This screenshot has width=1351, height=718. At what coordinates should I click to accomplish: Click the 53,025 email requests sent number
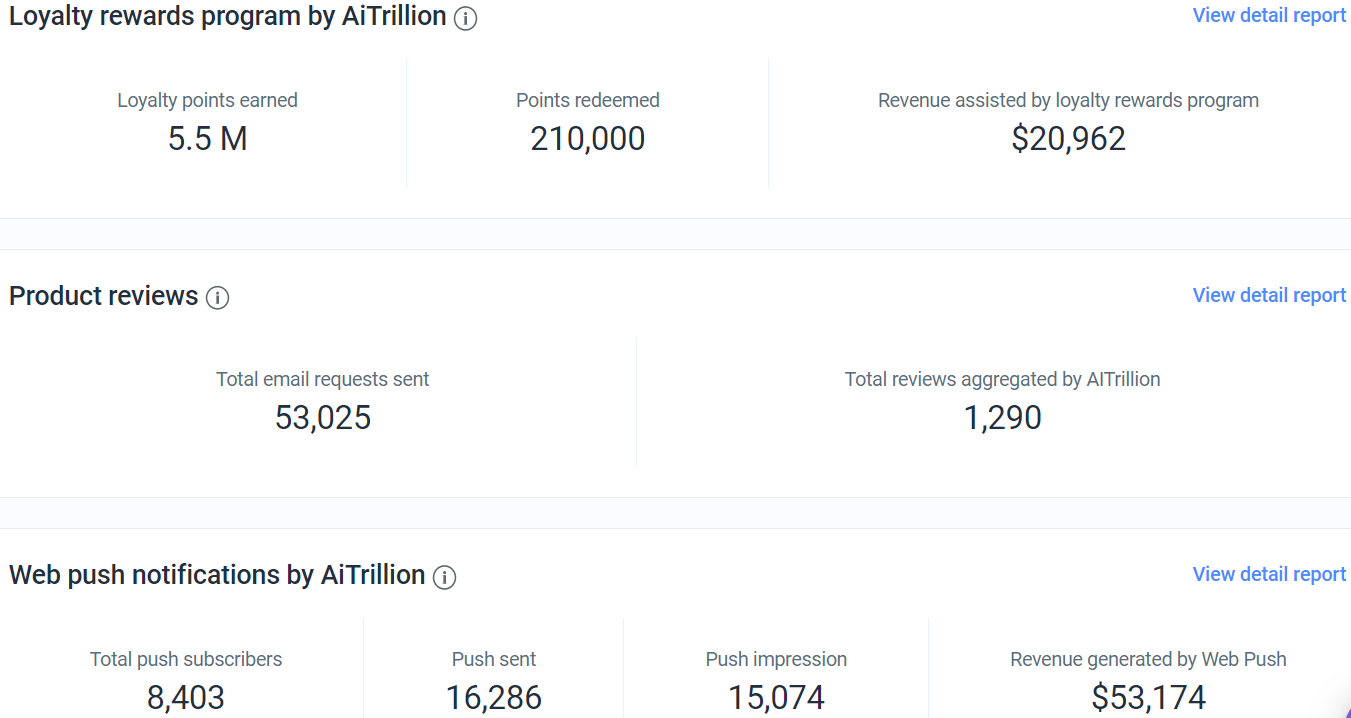(322, 418)
